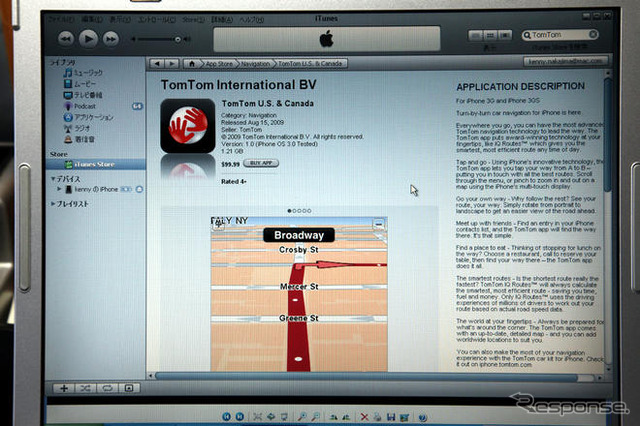
Task: Eject kenny's iPhone
Action: click(139, 189)
